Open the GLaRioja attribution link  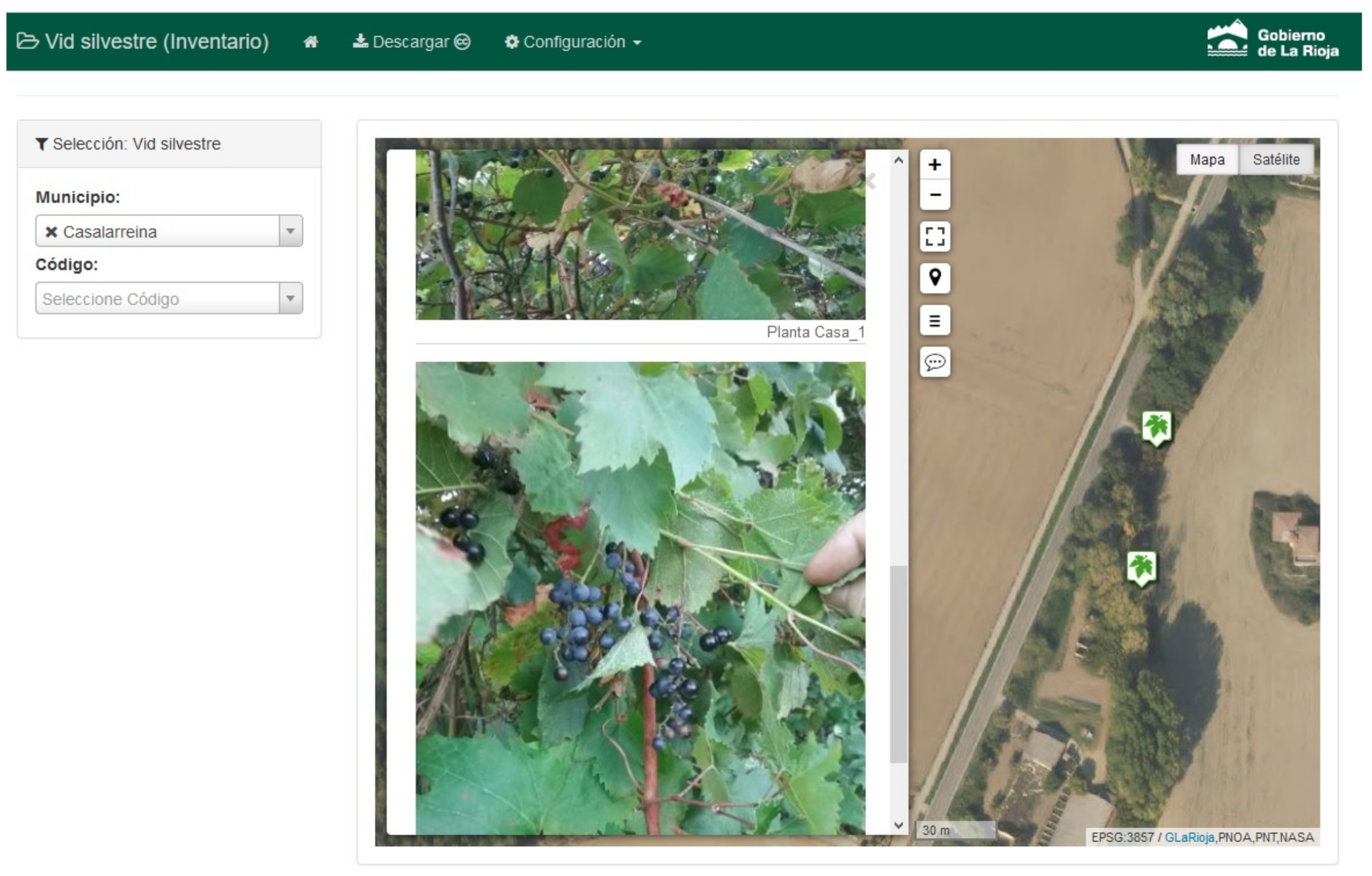coord(1189,837)
